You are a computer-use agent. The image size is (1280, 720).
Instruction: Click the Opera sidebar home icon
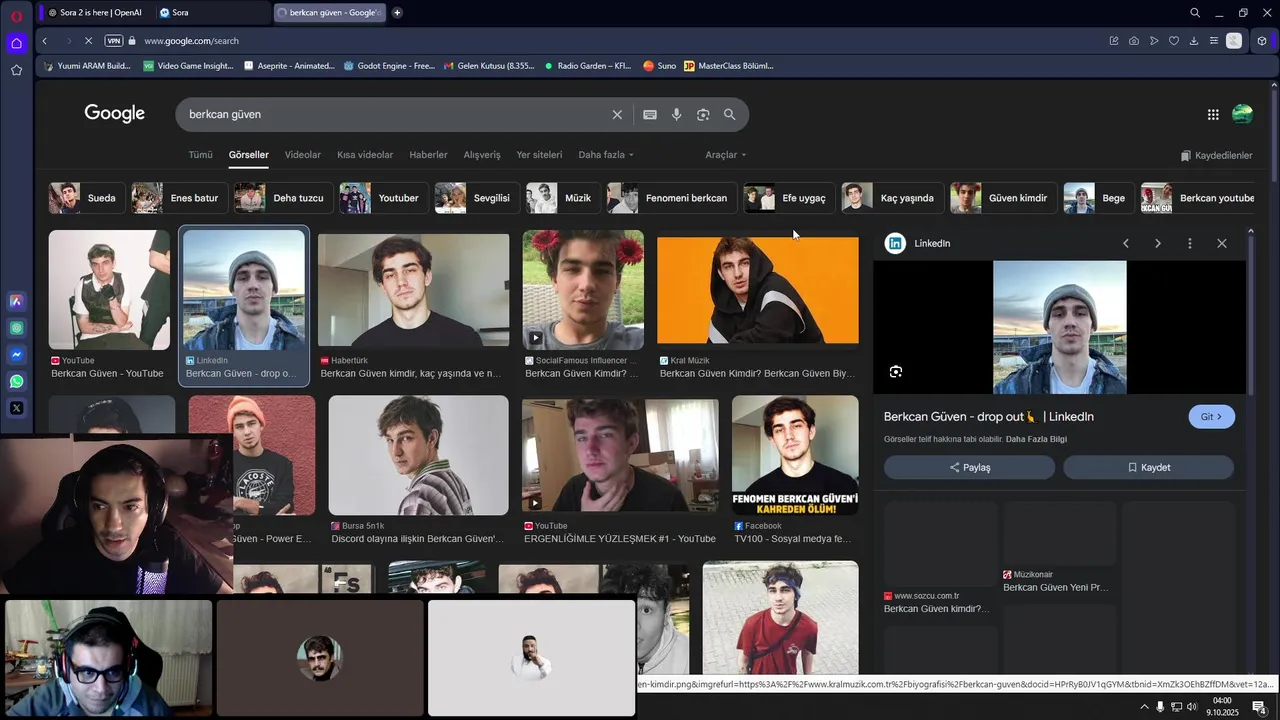click(16, 43)
